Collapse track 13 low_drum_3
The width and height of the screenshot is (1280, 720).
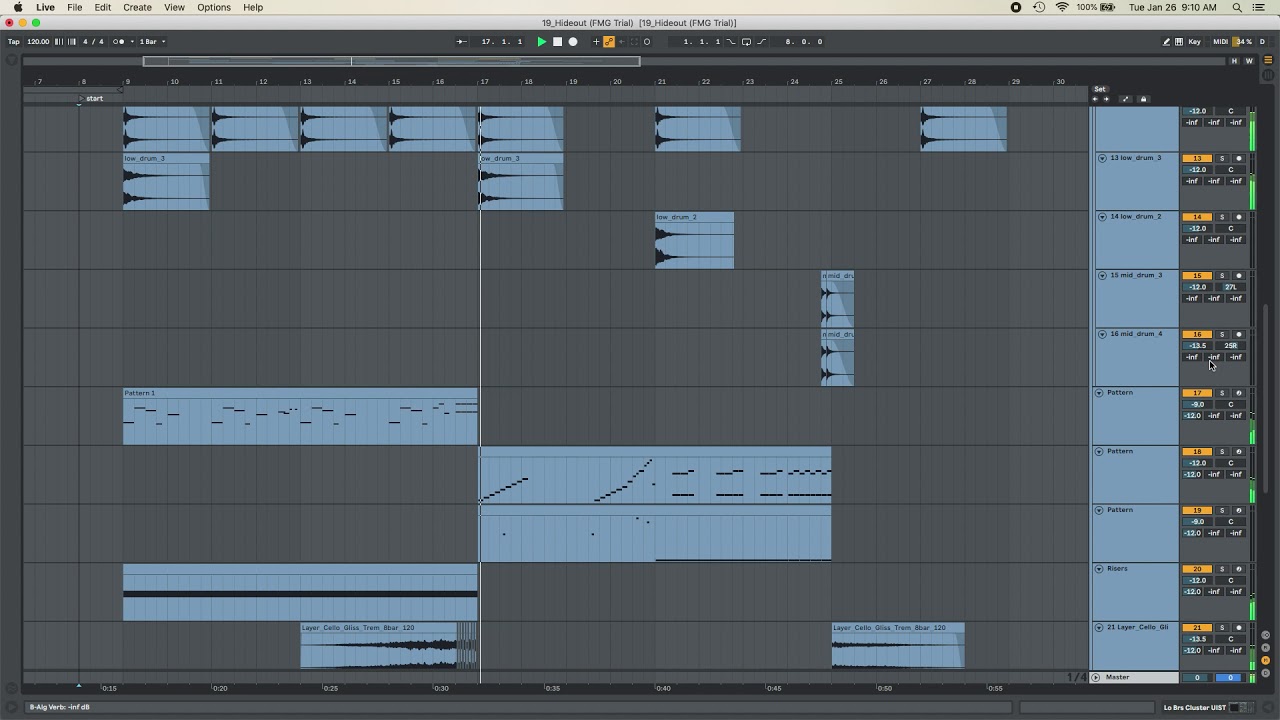tap(1102, 158)
